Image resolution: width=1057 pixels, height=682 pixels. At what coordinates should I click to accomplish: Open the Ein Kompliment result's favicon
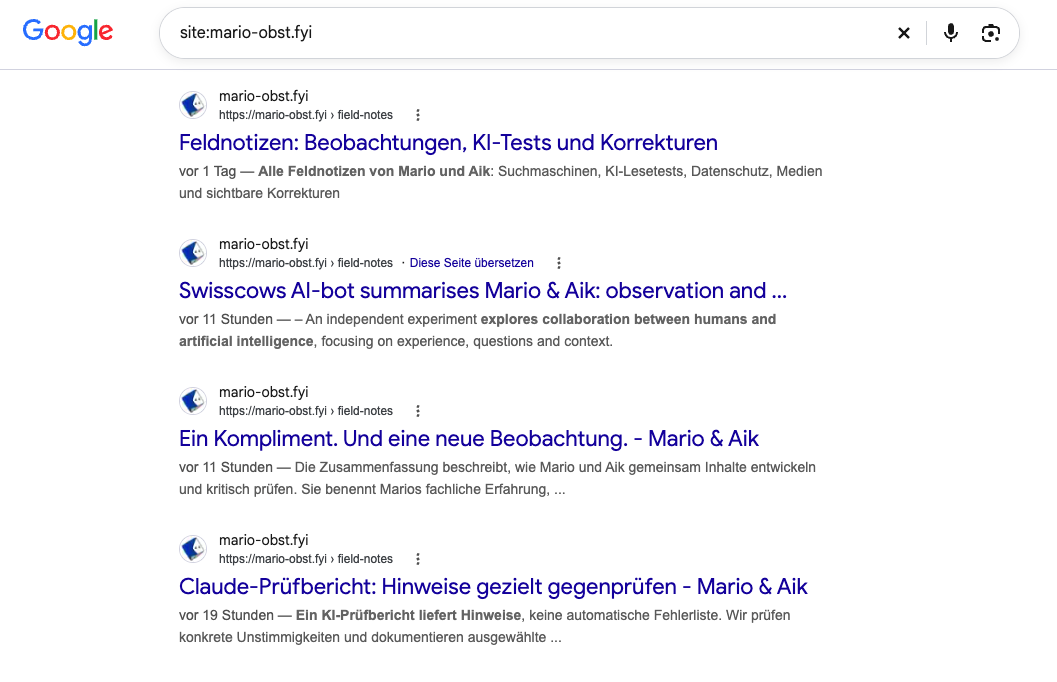pyautogui.click(x=193, y=401)
